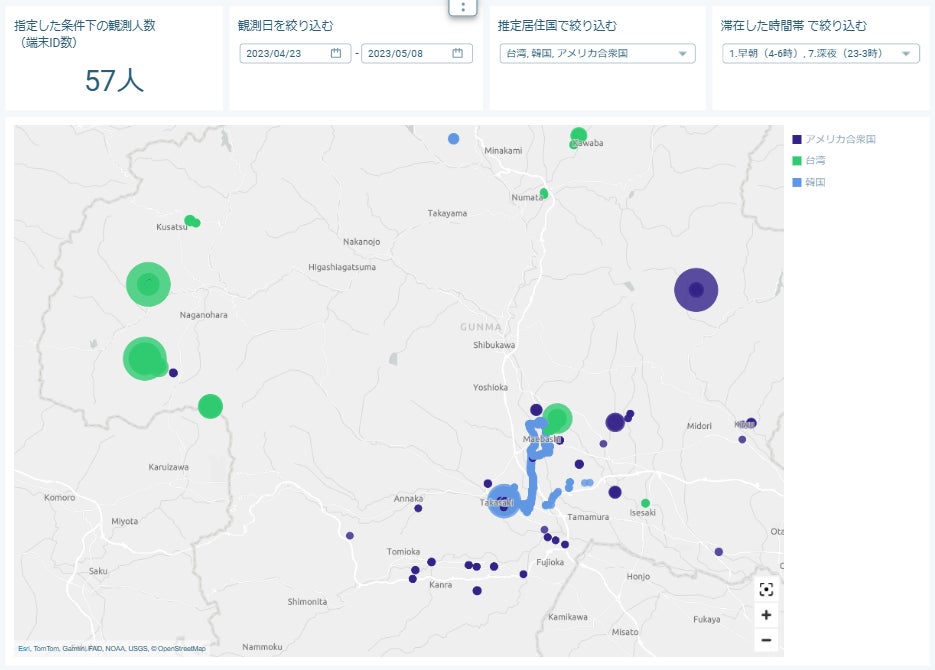
Task: Open the OpenStreetMap attribution link
Action: click(x=183, y=649)
